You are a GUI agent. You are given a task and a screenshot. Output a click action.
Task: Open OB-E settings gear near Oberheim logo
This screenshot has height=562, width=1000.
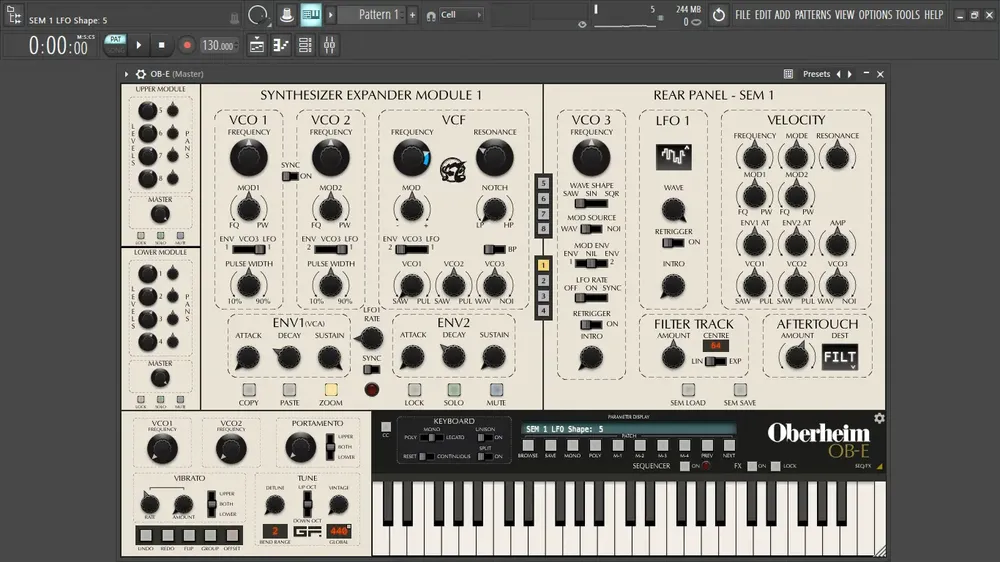pos(879,418)
